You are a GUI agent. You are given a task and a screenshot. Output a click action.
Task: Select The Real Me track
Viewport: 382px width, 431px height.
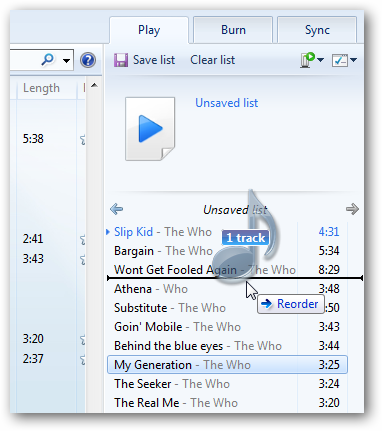pos(227,403)
